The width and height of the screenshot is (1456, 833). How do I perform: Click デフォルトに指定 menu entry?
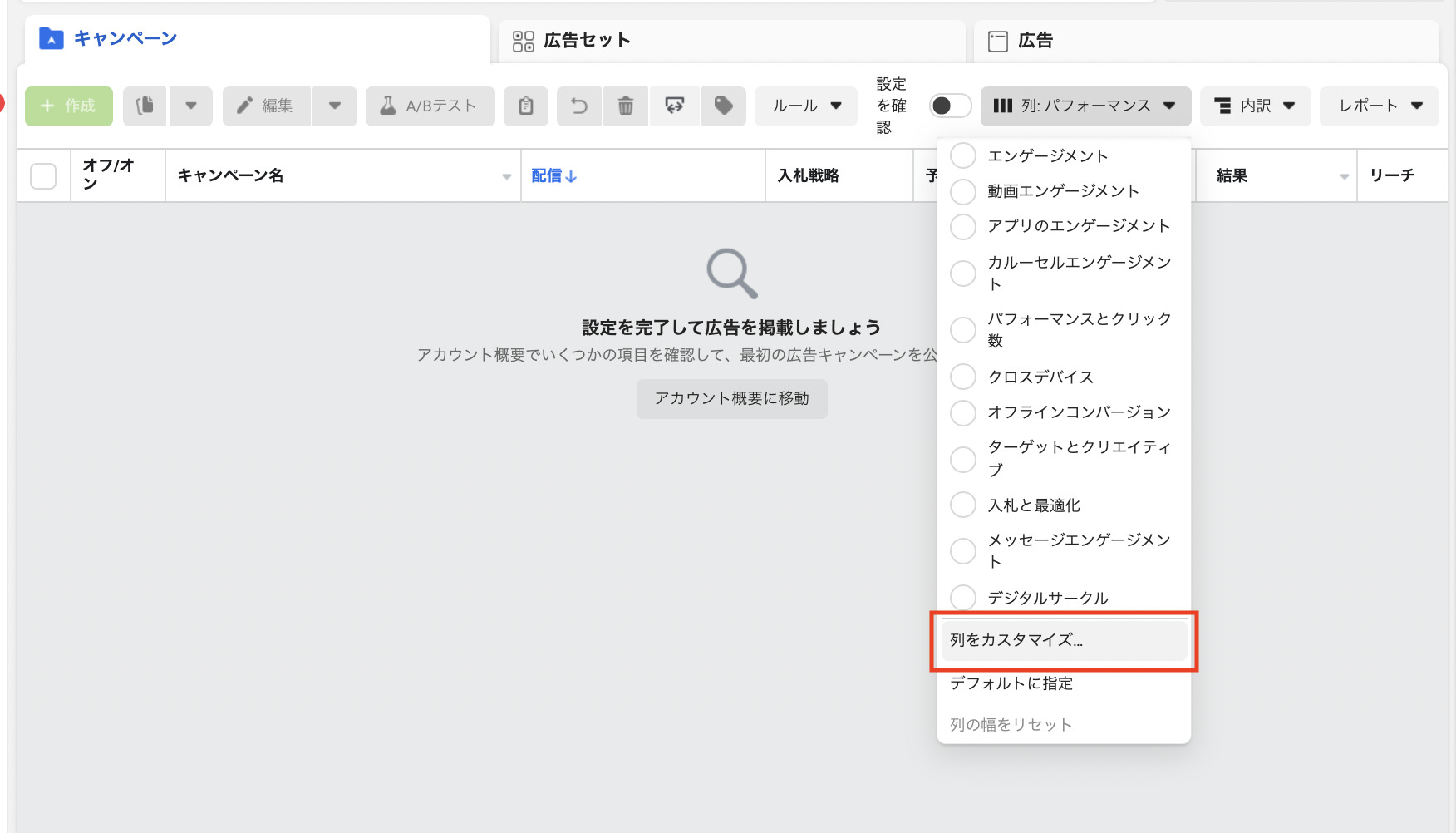point(1011,683)
